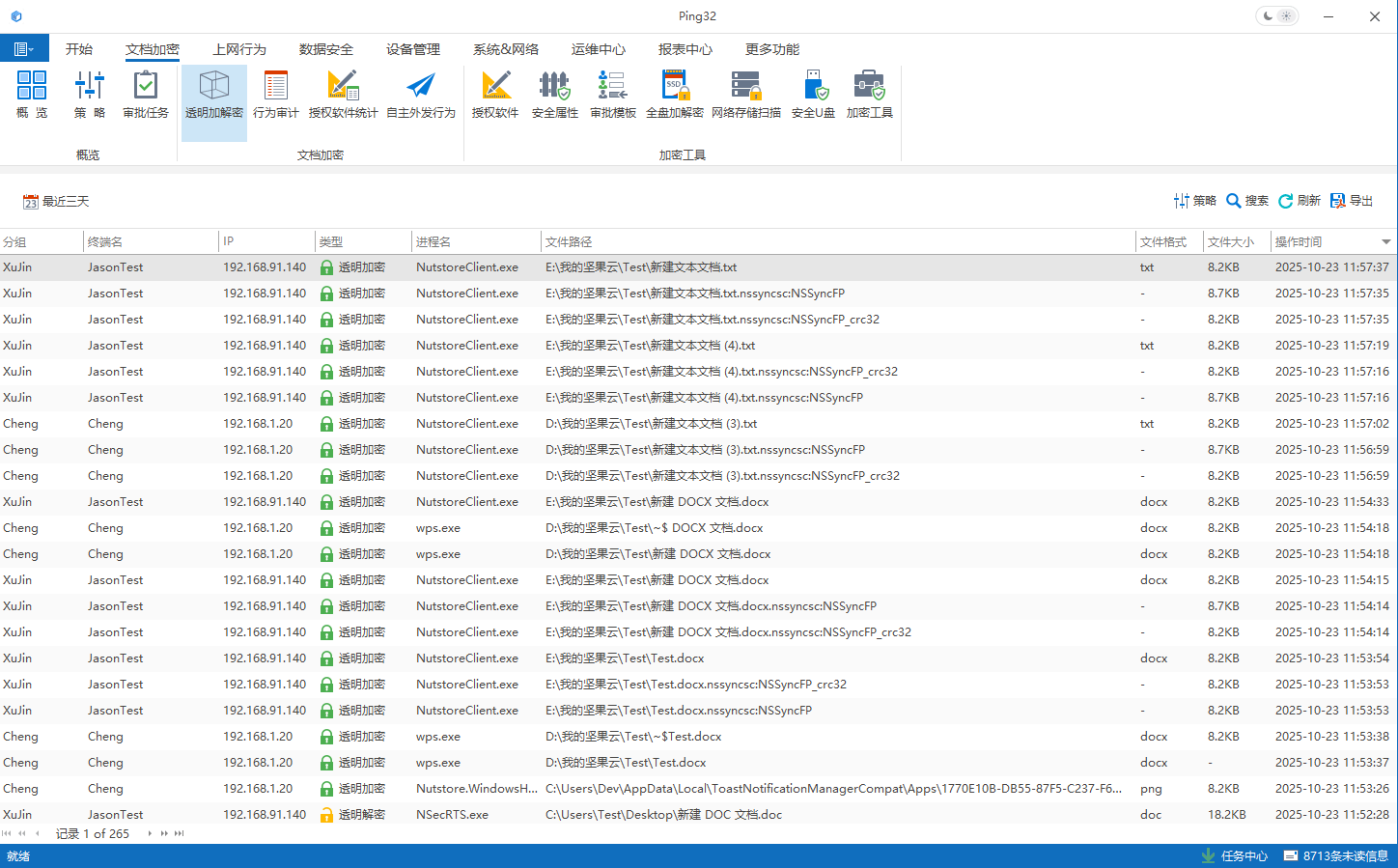The width and height of the screenshot is (1398, 868).
Task: Switch to the 数据安全 ribbon tab
Action: pos(325,49)
